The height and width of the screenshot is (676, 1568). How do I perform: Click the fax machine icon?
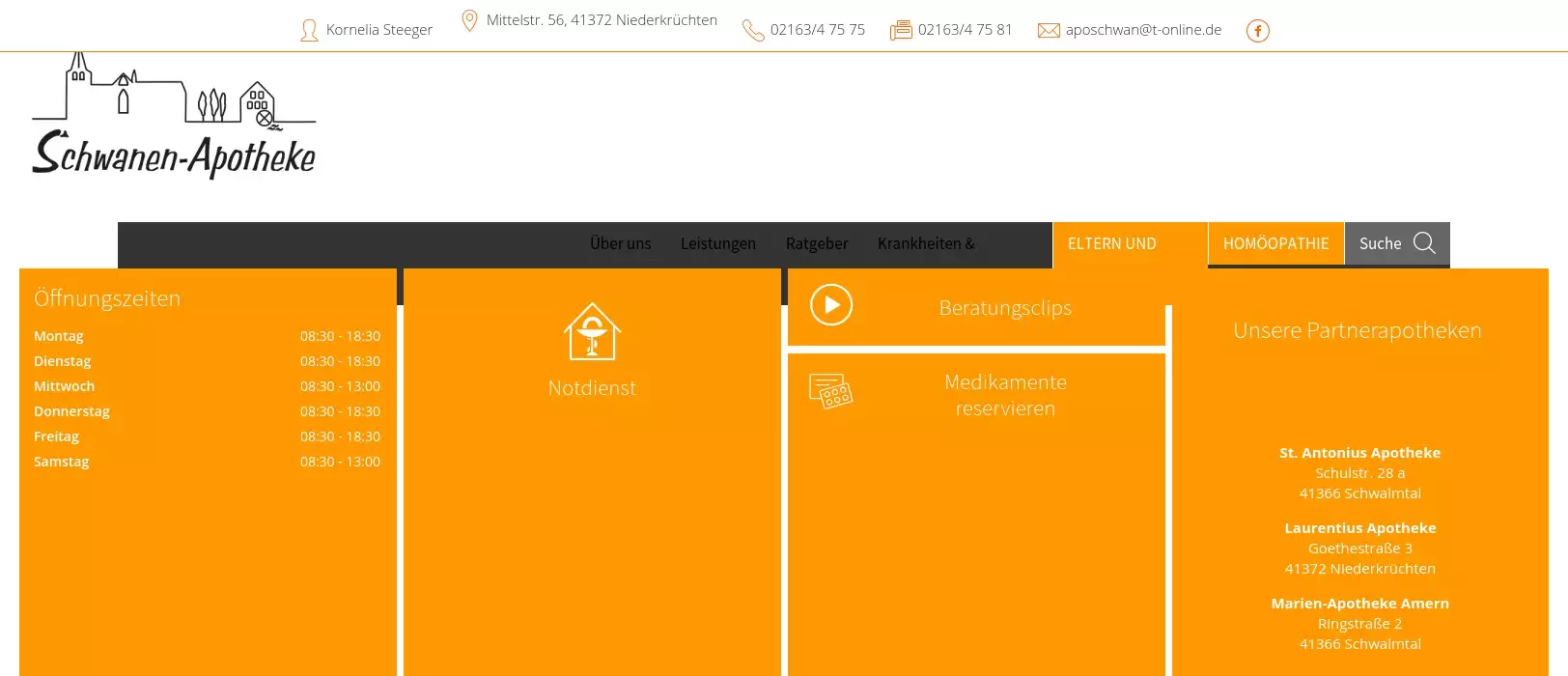(900, 31)
